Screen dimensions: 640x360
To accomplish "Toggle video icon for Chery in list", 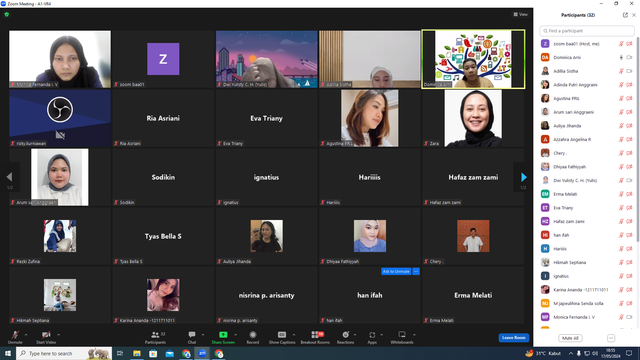I will 629,153.
